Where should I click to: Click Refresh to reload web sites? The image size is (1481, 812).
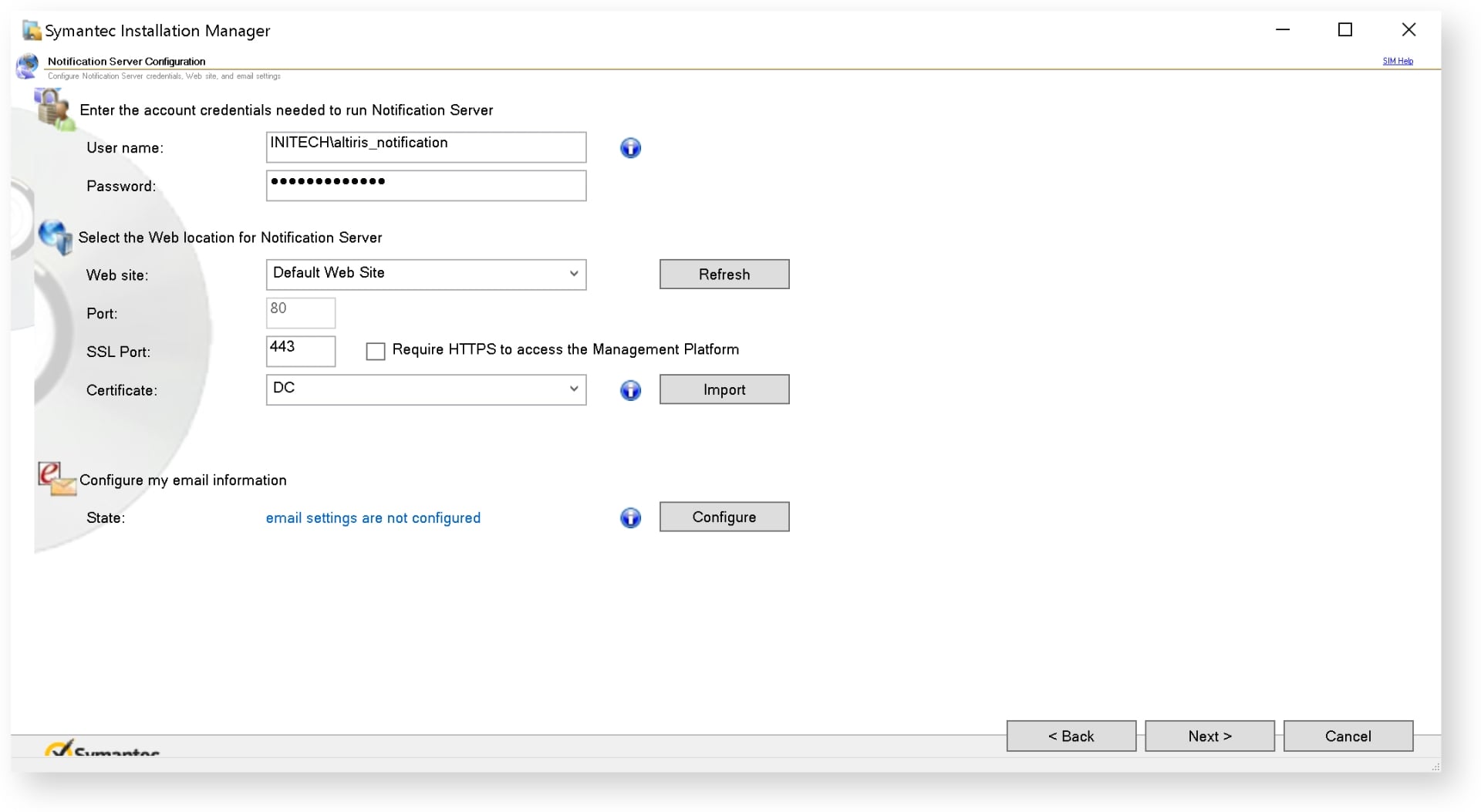click(724, 274)
